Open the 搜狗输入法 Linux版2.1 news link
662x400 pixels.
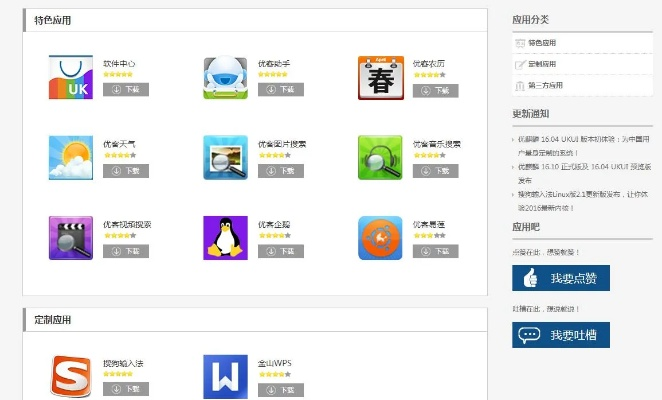tap(583, 201)
